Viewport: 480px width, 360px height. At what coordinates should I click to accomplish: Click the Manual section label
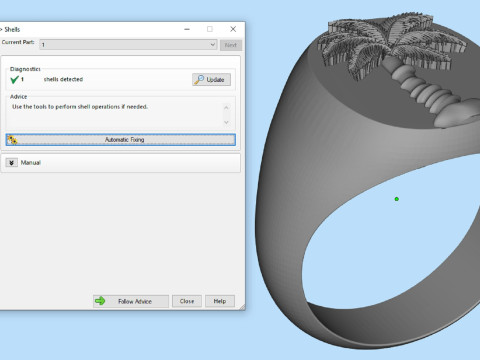[x=31, y=163]
